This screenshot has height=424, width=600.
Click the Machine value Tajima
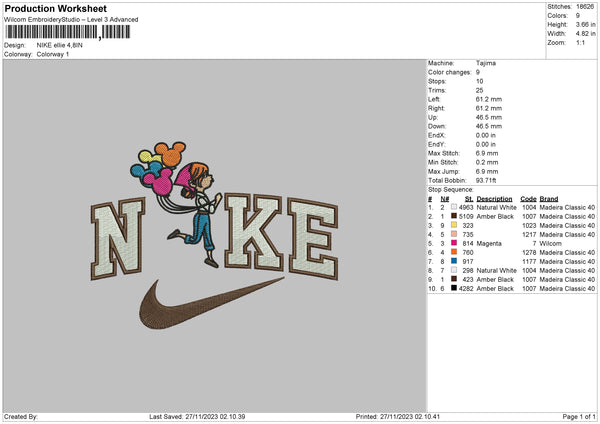click(486, 63)
